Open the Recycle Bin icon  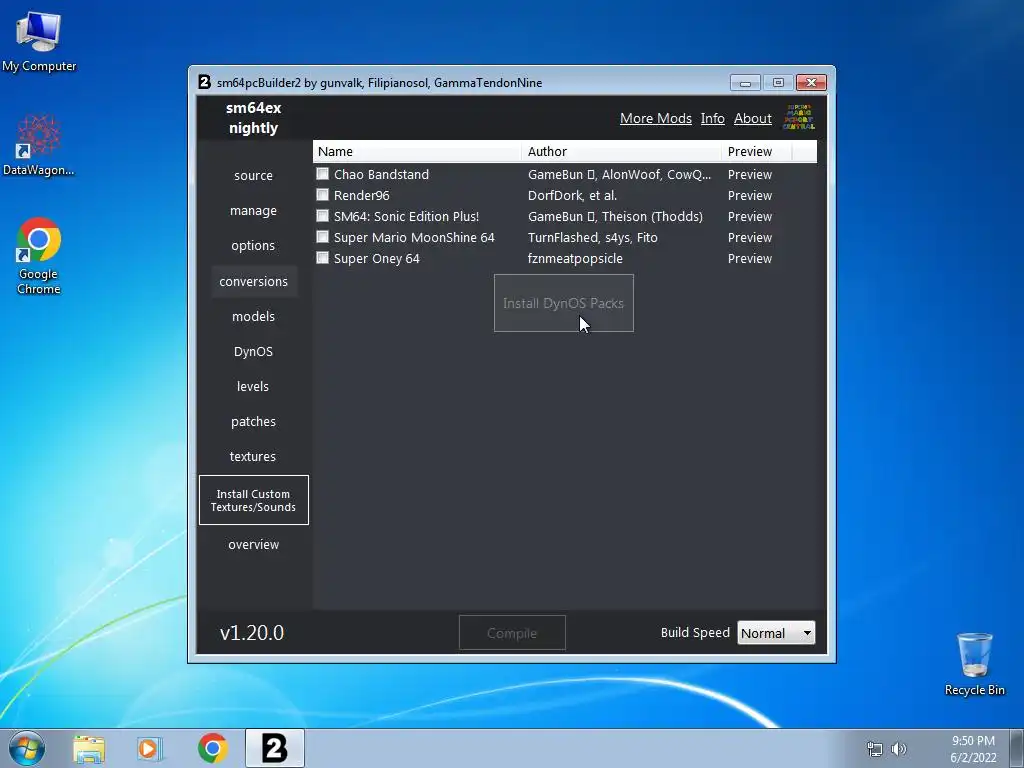pos(974,664)
